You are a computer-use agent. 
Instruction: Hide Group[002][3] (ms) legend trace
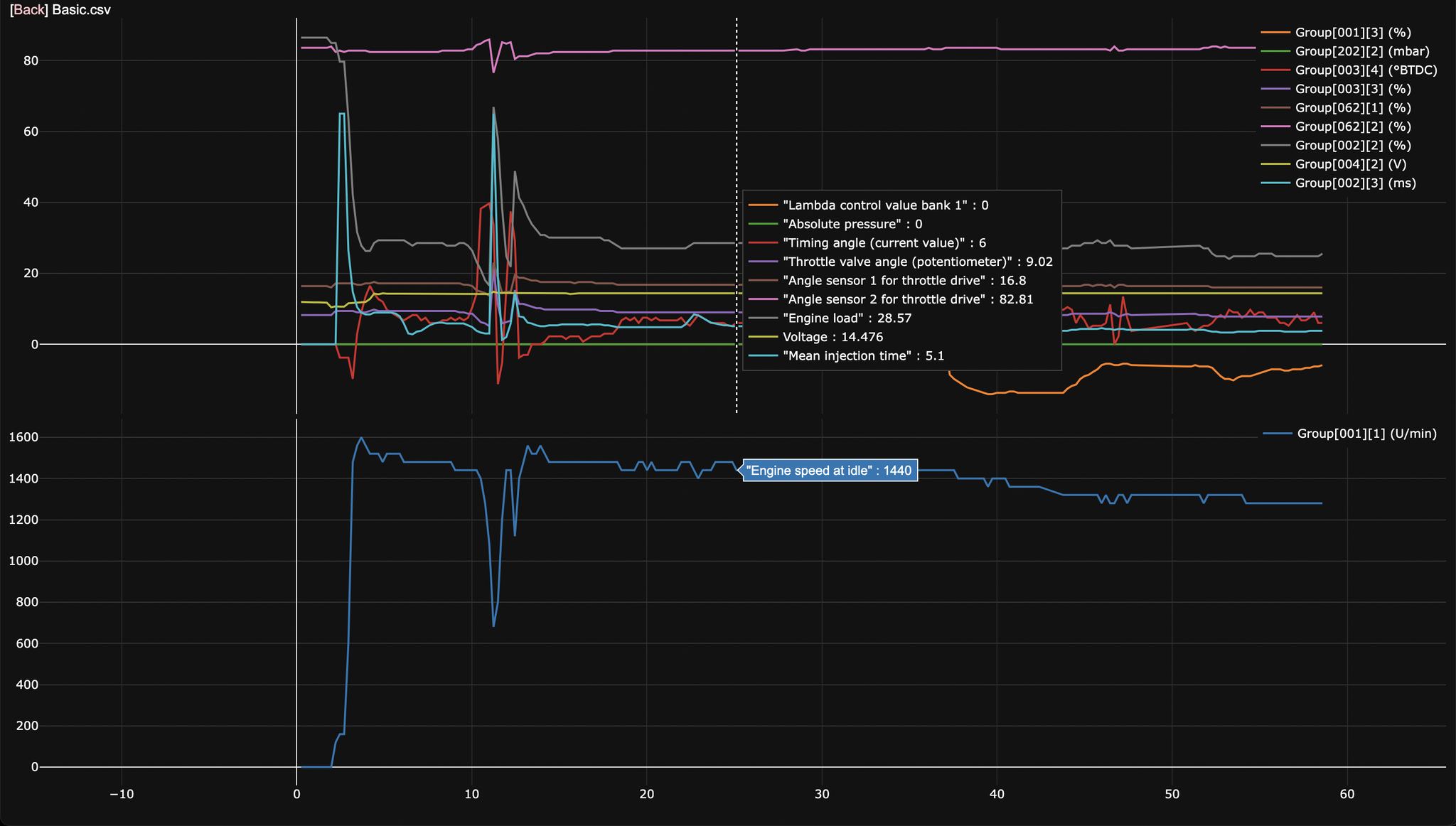point(1338,183)
